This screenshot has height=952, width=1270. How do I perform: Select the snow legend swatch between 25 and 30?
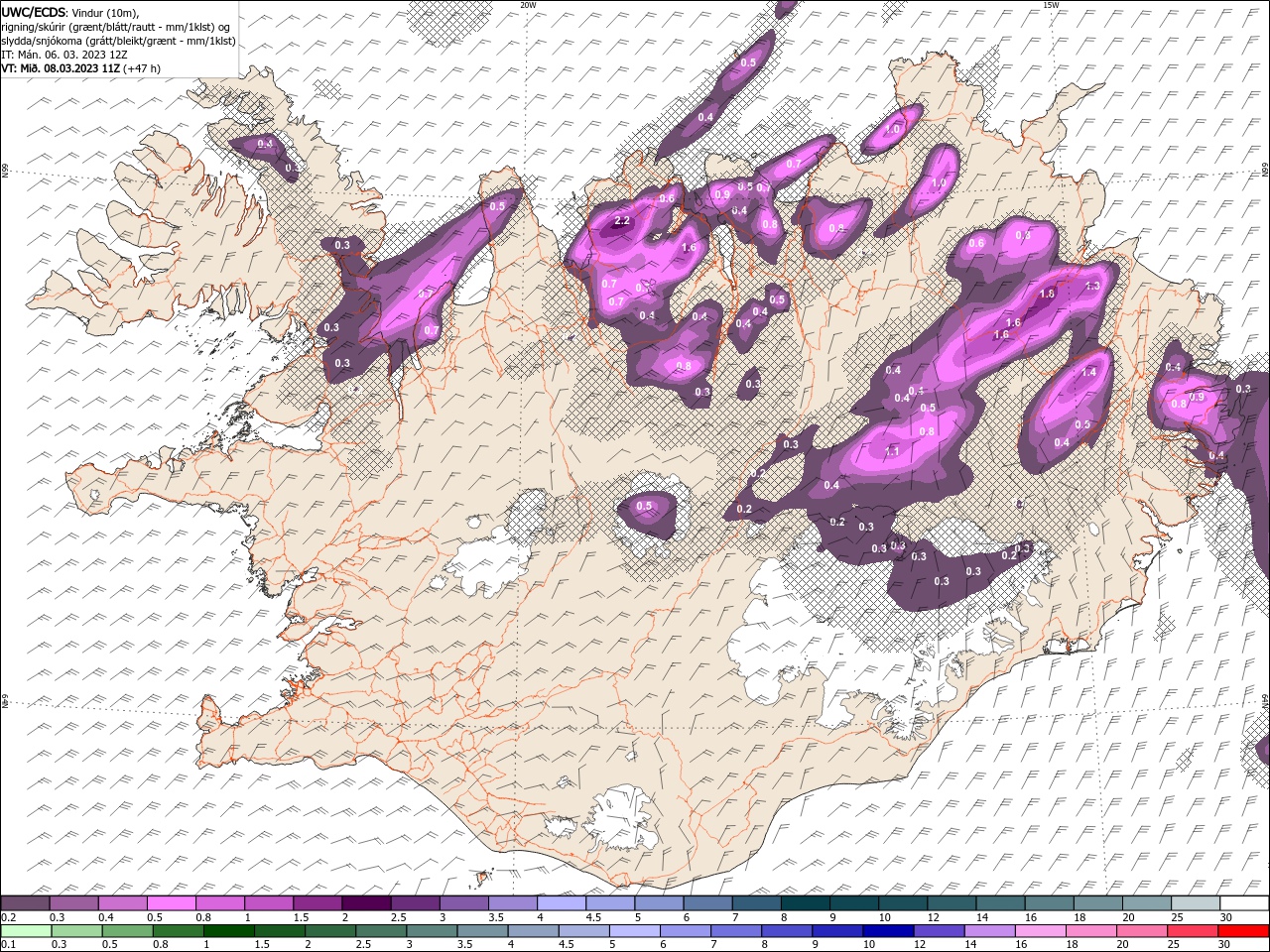coord(1196,903)
